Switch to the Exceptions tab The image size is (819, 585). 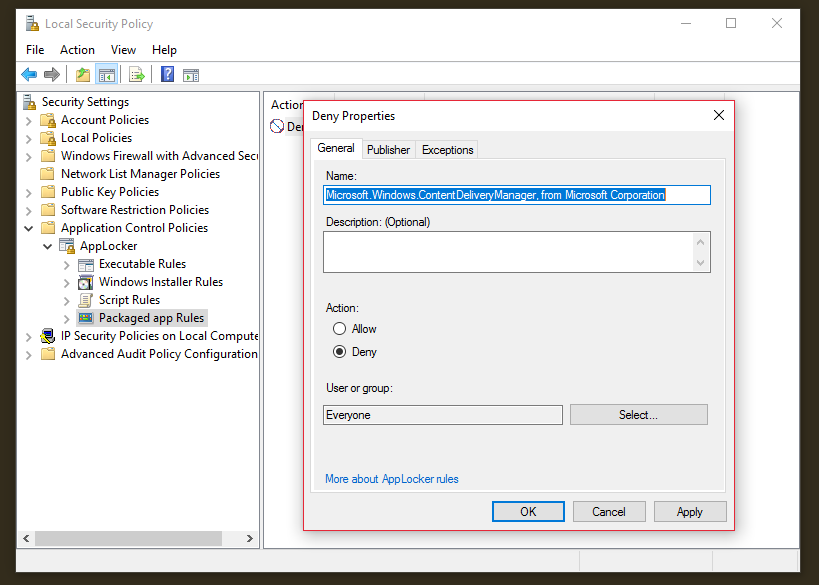point(448,150)
